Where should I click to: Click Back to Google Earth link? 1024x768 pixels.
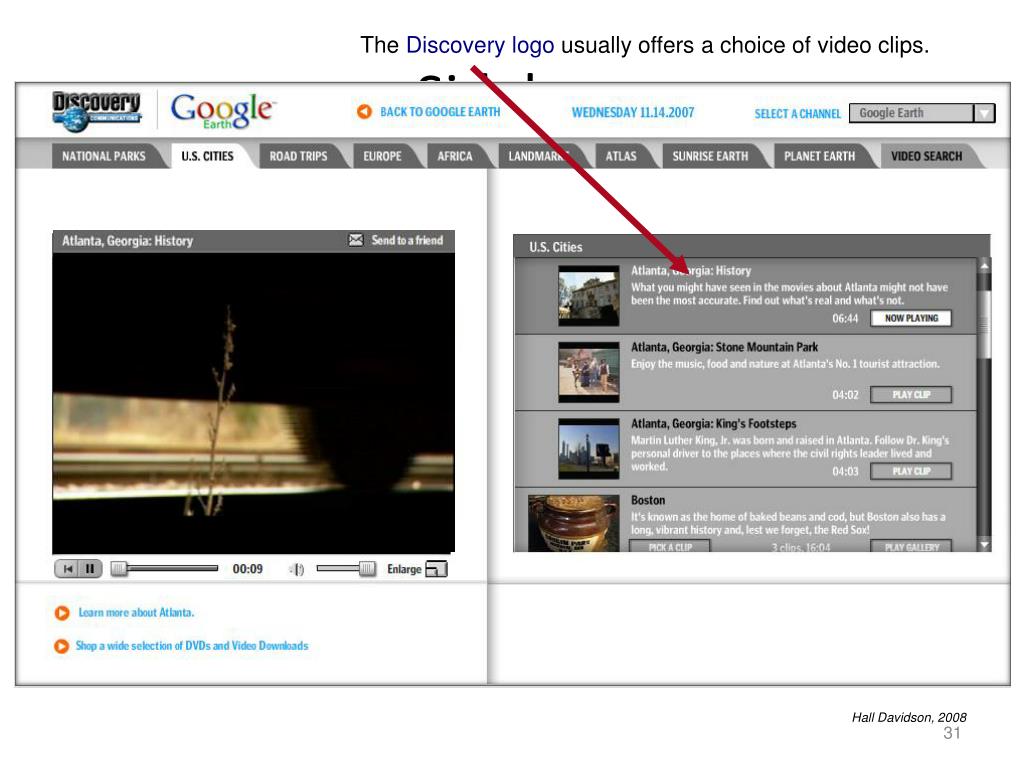tap(440, 112)
